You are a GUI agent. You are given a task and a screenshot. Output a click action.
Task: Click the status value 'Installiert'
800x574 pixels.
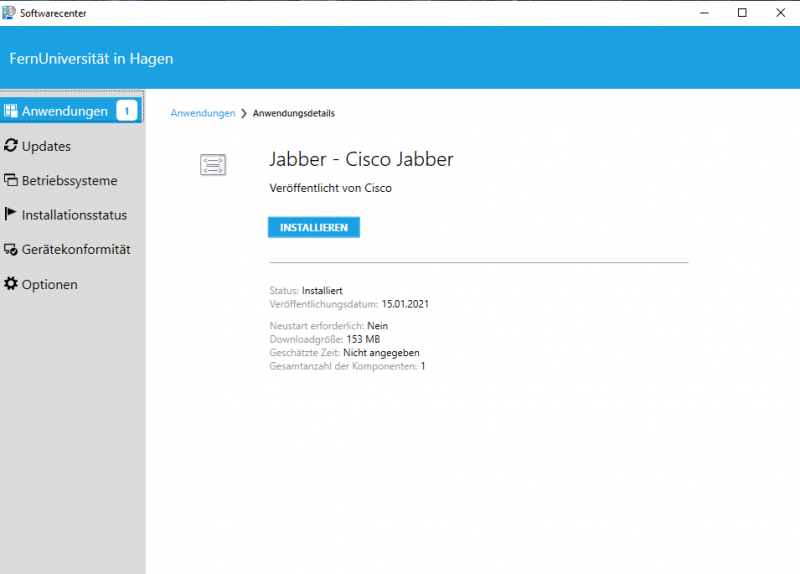pos(322,291)
